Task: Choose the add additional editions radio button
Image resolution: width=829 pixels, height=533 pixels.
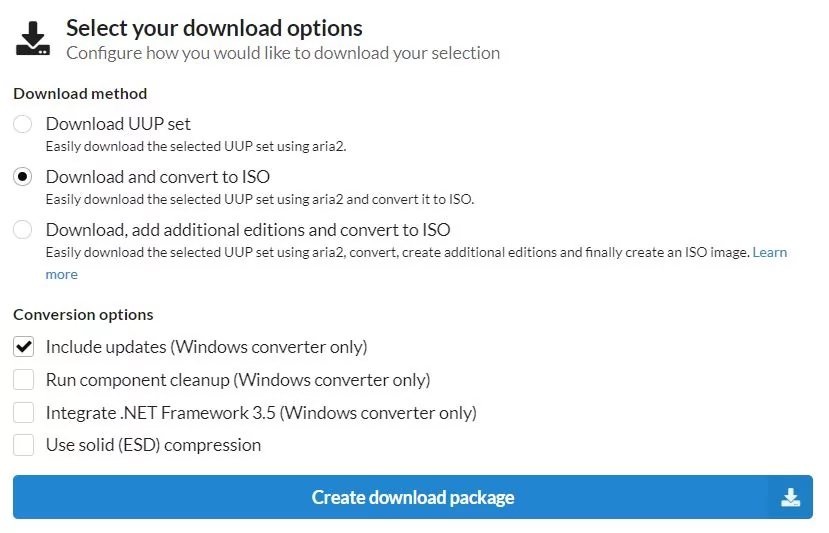Action: 23,230
